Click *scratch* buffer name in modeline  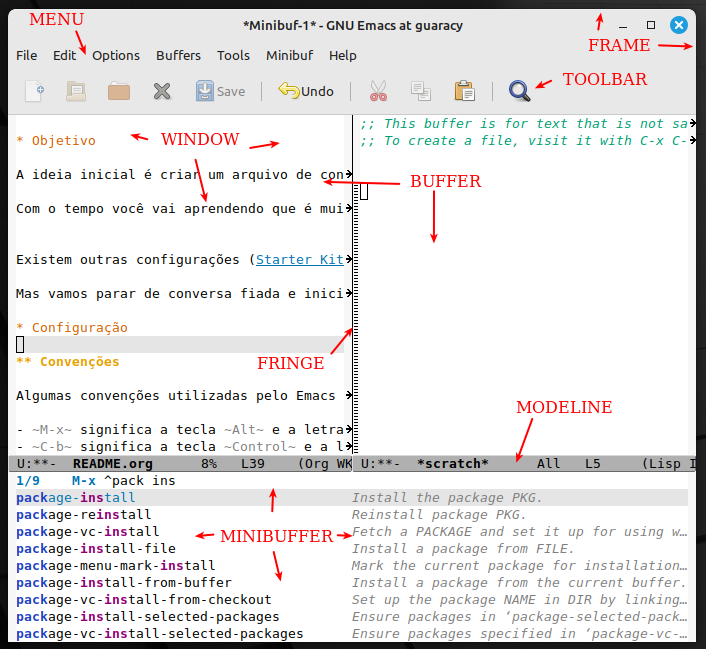point(453,464)
